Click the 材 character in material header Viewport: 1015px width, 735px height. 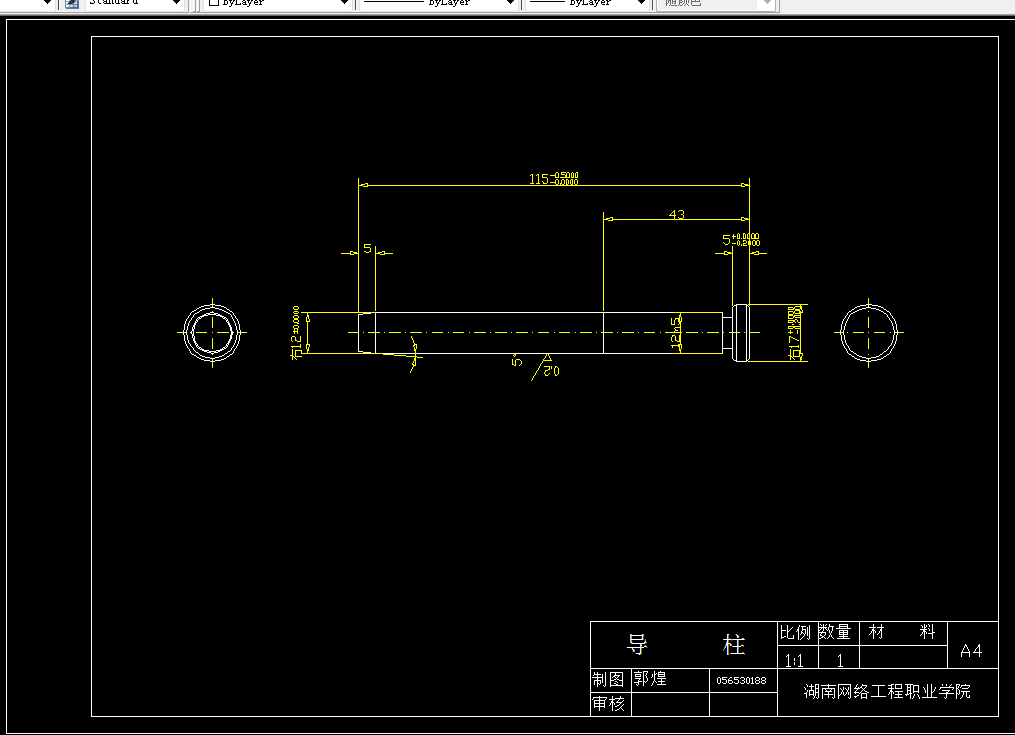876,632
